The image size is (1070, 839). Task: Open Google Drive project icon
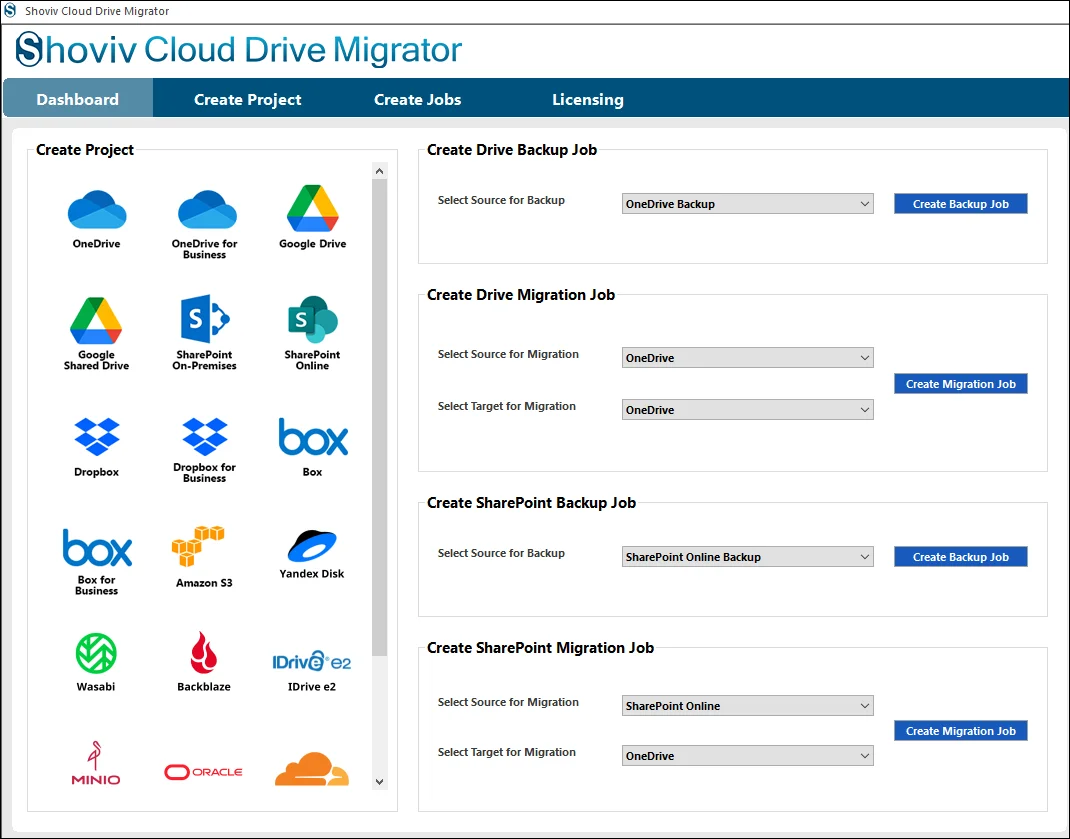(x=313, y=208)
